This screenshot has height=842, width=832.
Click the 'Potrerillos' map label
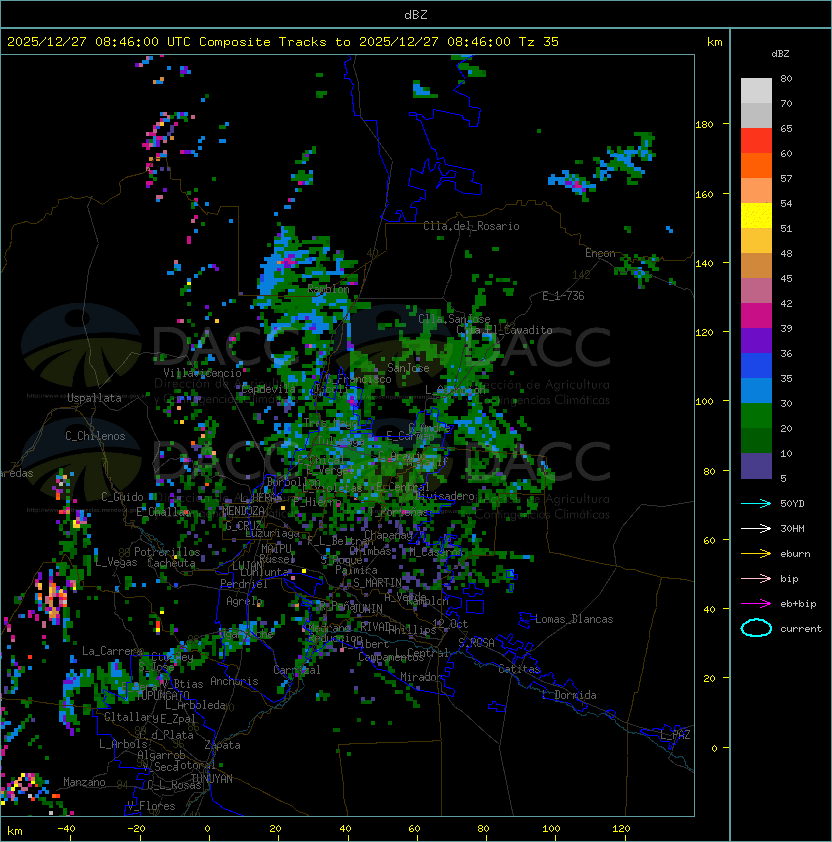tap(167, 552)
